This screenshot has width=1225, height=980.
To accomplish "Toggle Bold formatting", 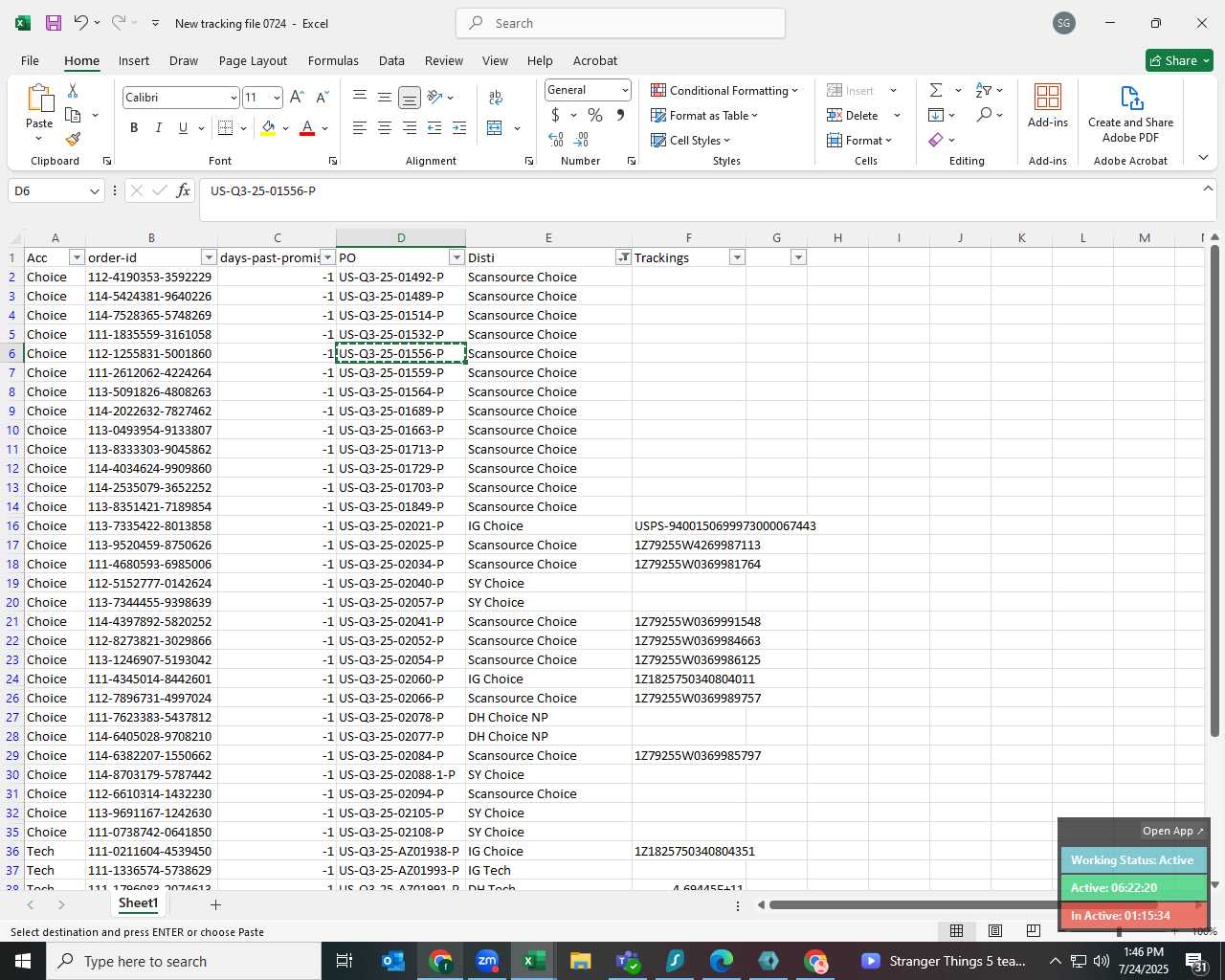I will 134,127.
